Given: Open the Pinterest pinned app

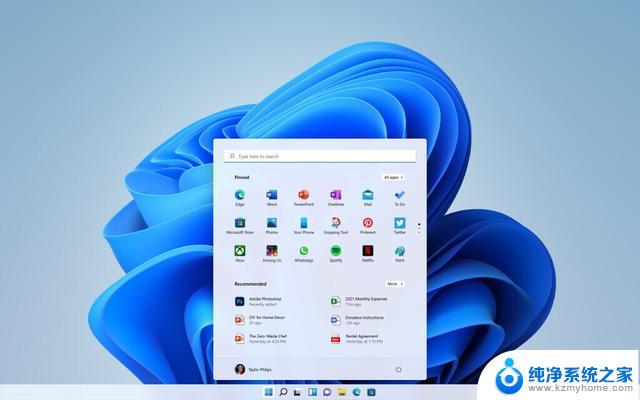Looking at the screenshot, I should (x=368, y=223).
